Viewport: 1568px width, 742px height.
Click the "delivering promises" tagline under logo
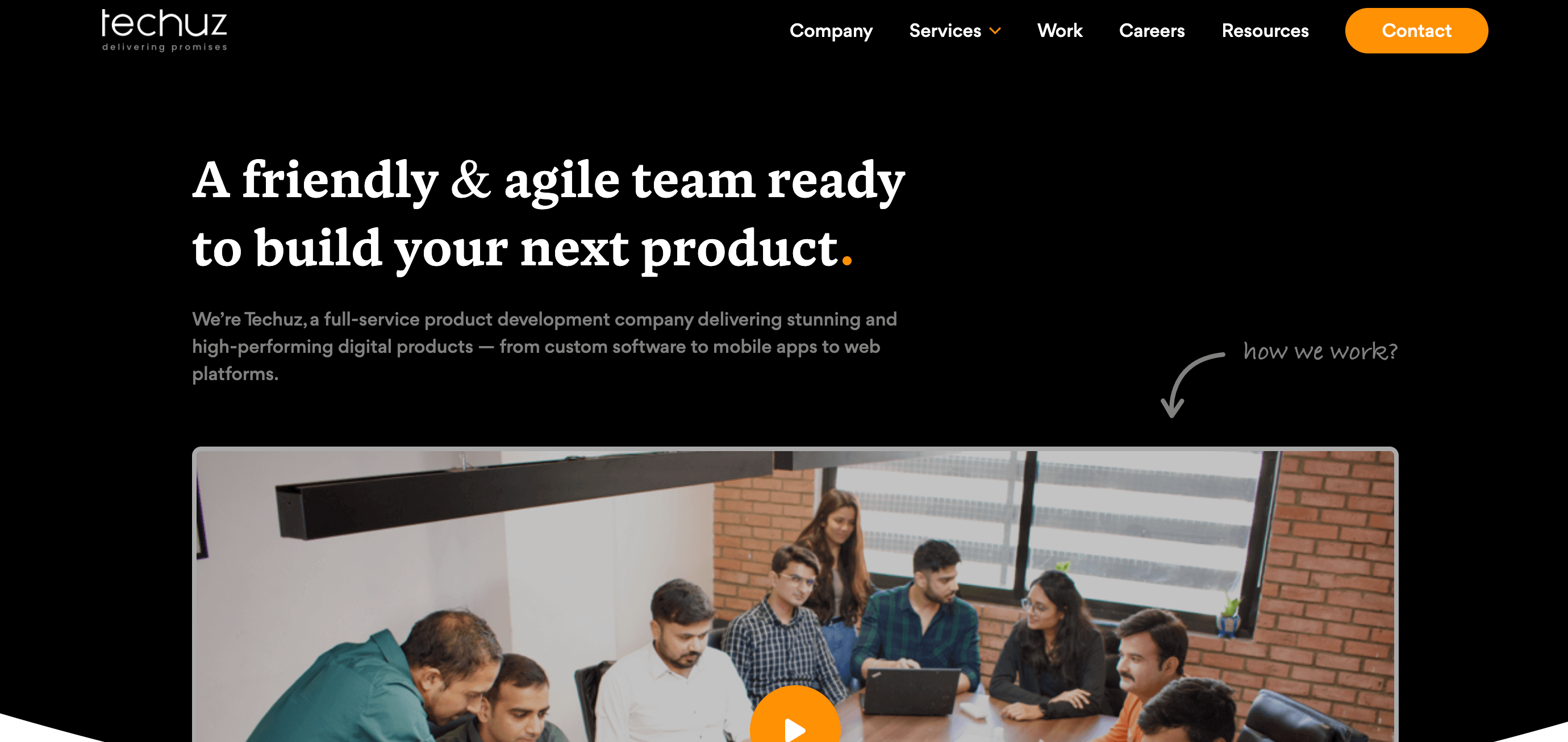pos(164,47)
